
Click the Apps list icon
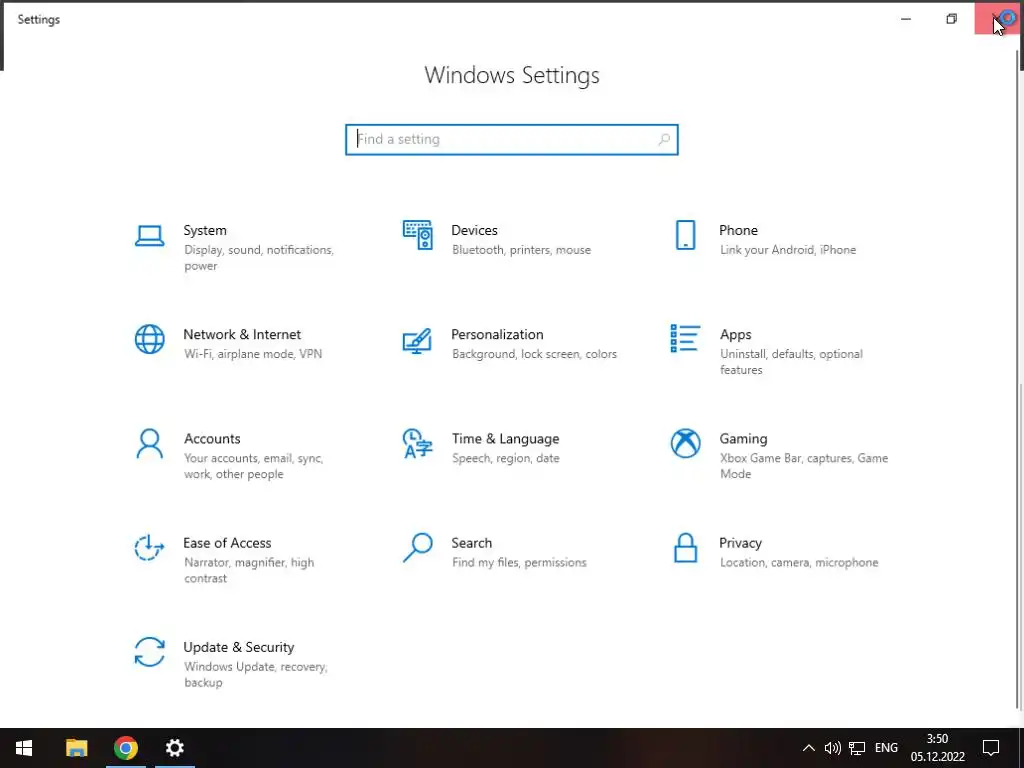[685, 338]
